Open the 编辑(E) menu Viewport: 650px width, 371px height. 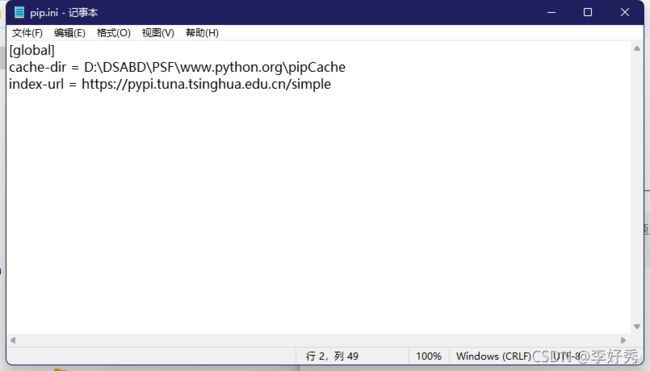[70, 33]
